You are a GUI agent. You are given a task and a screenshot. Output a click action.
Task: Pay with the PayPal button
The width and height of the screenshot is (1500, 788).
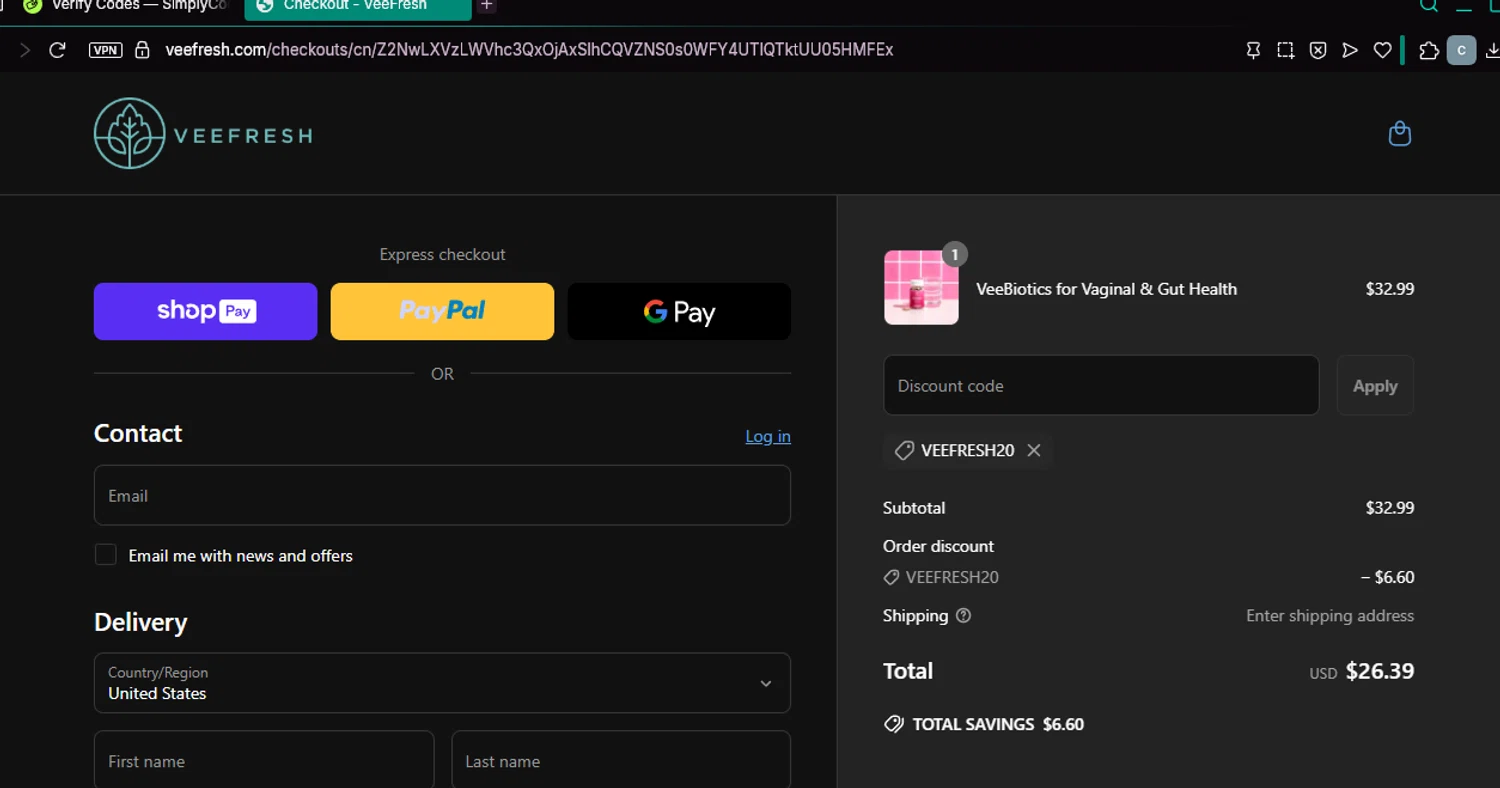point(442,311)
